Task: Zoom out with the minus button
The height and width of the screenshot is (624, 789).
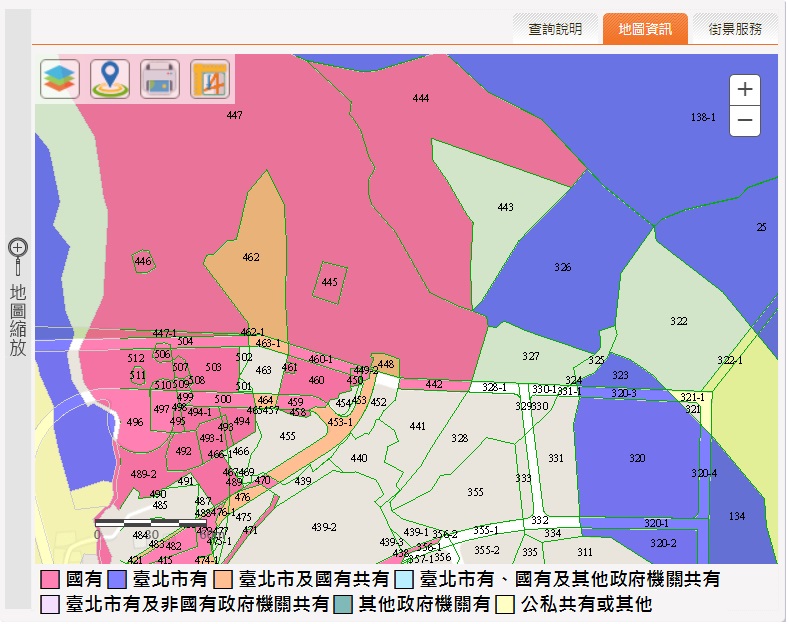Action: coord(744,121)
